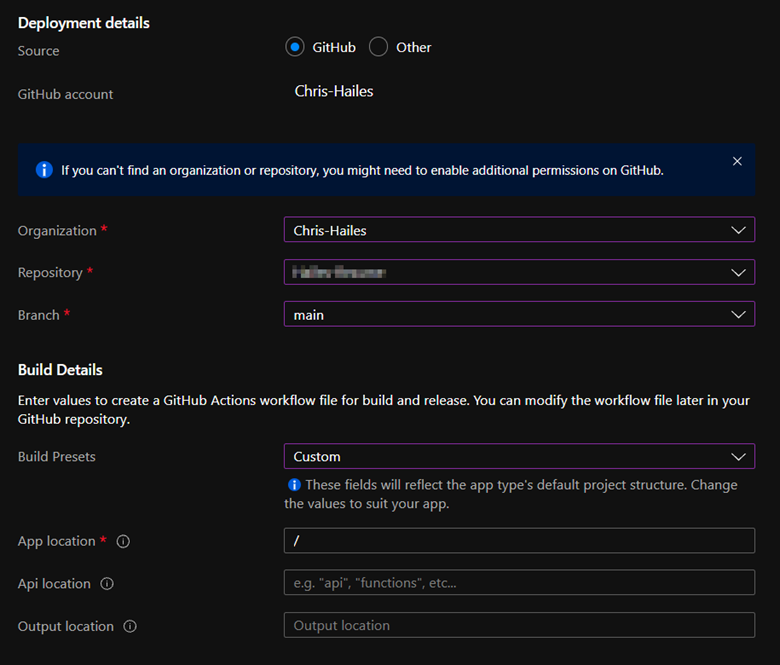The height and width of the screenshot is (665, 780).
Task: Click the App location info icon
Action: [124, 541]
